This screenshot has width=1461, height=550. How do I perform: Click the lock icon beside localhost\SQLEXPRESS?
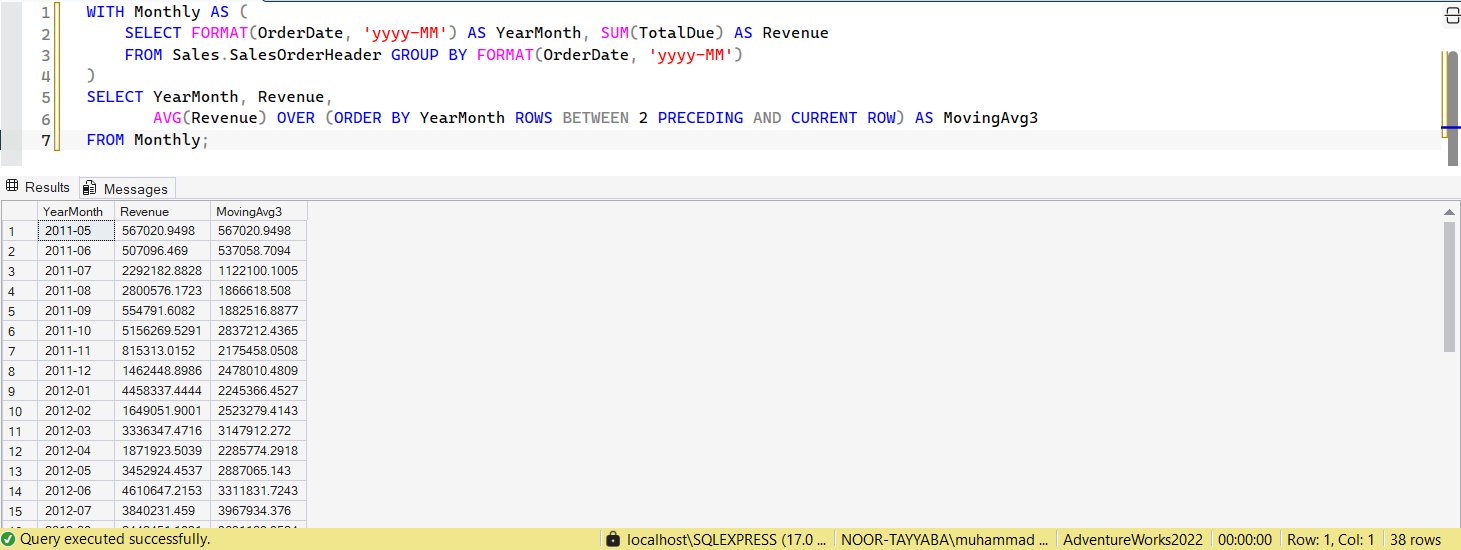click(613, 539)
